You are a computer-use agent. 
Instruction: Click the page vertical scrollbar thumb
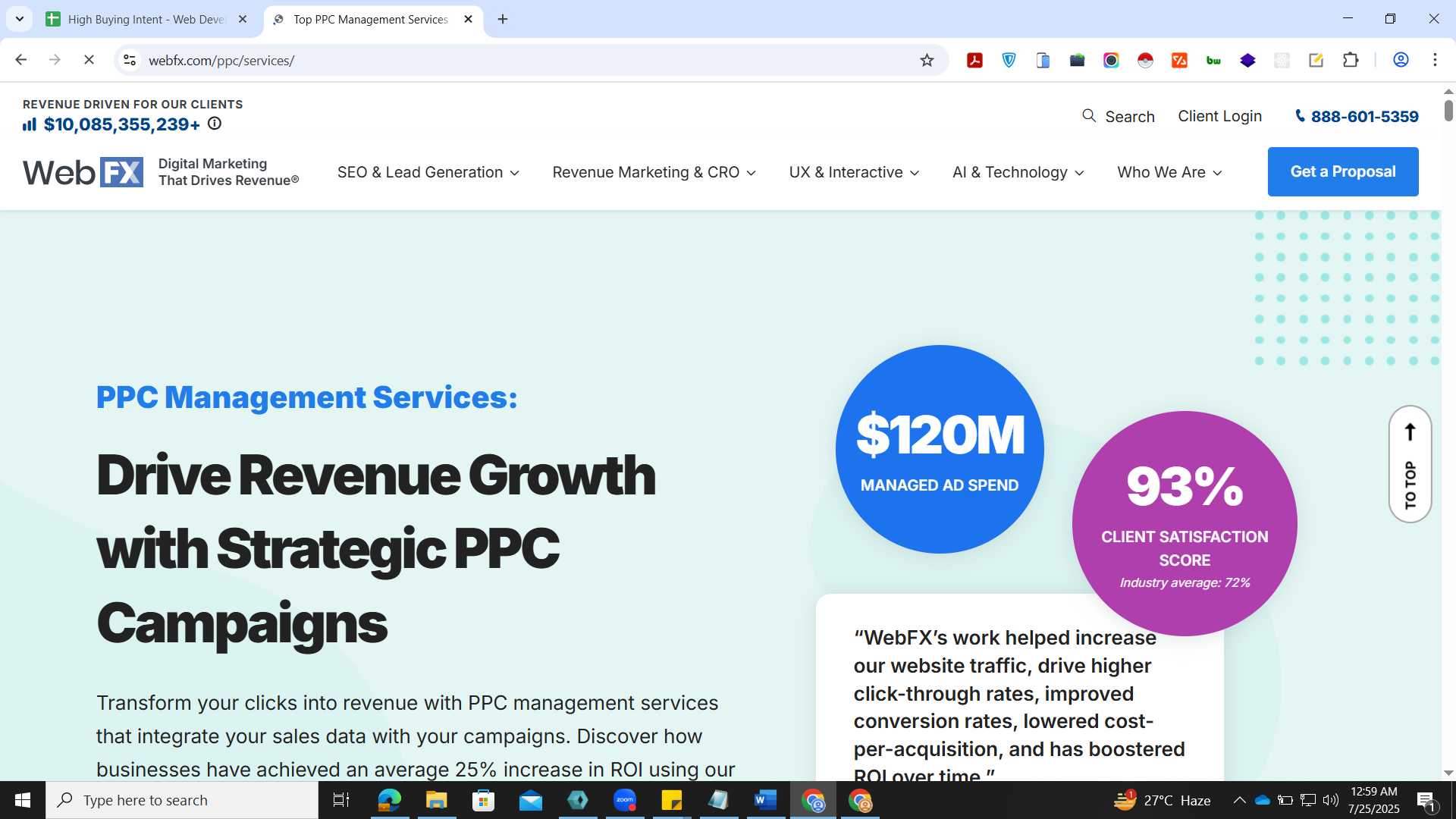click(1448, 110)
